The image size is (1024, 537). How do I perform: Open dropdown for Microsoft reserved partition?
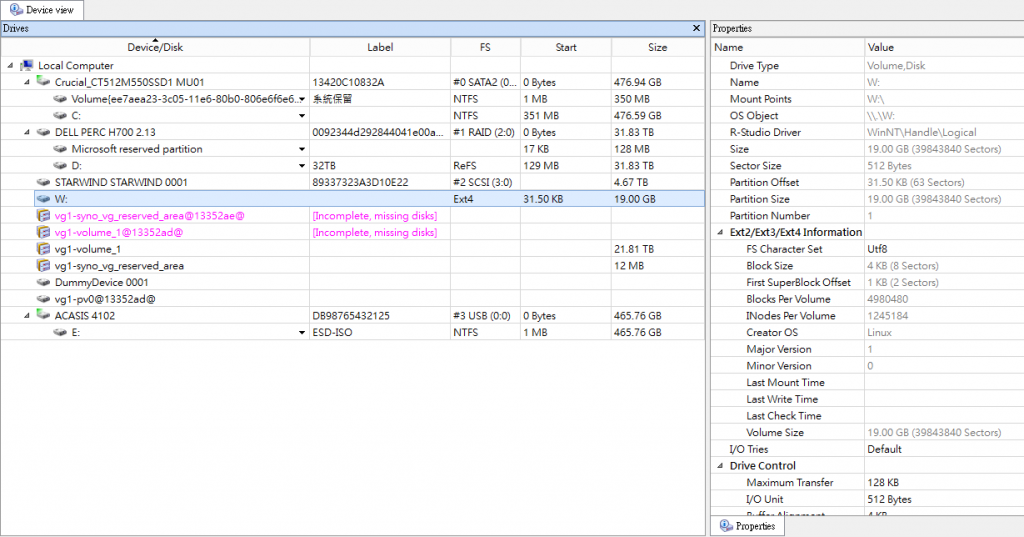302,149
